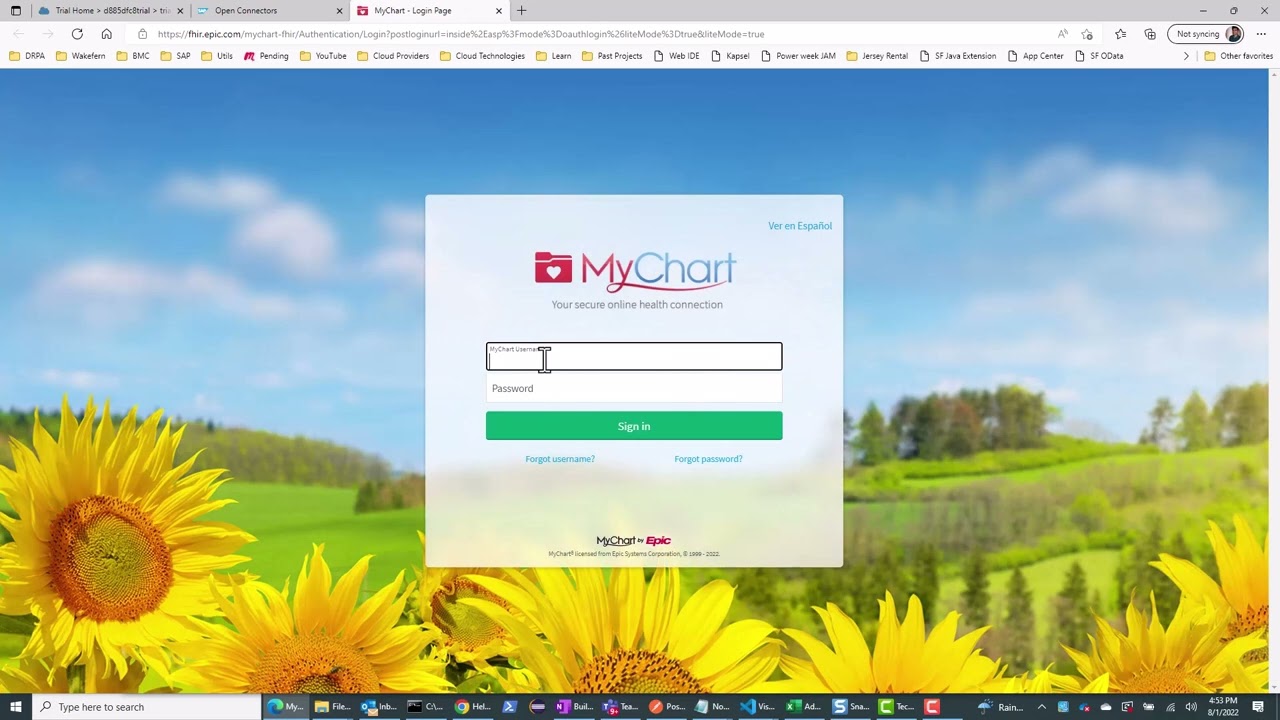Click the taskbar search box

click(x=147, y=707)
